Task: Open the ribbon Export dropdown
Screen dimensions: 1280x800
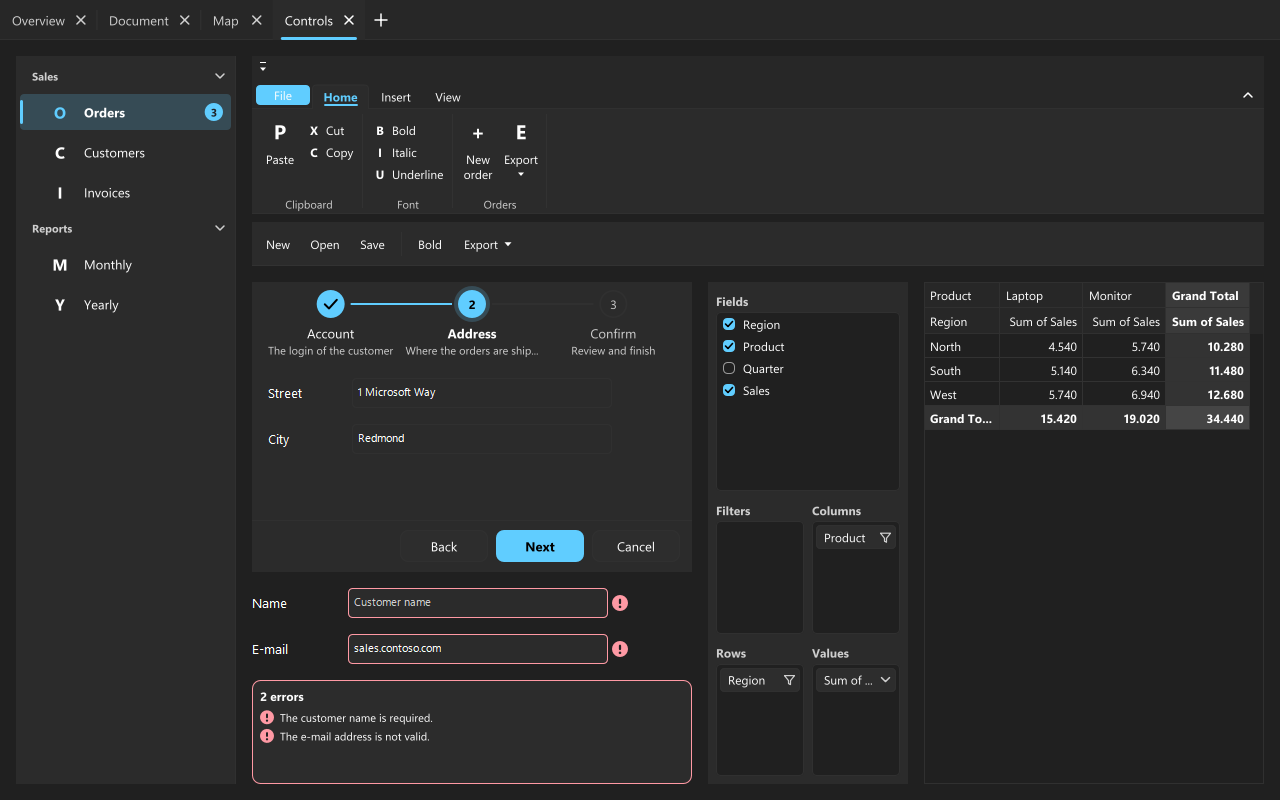Action: click(x=521, y=153)
